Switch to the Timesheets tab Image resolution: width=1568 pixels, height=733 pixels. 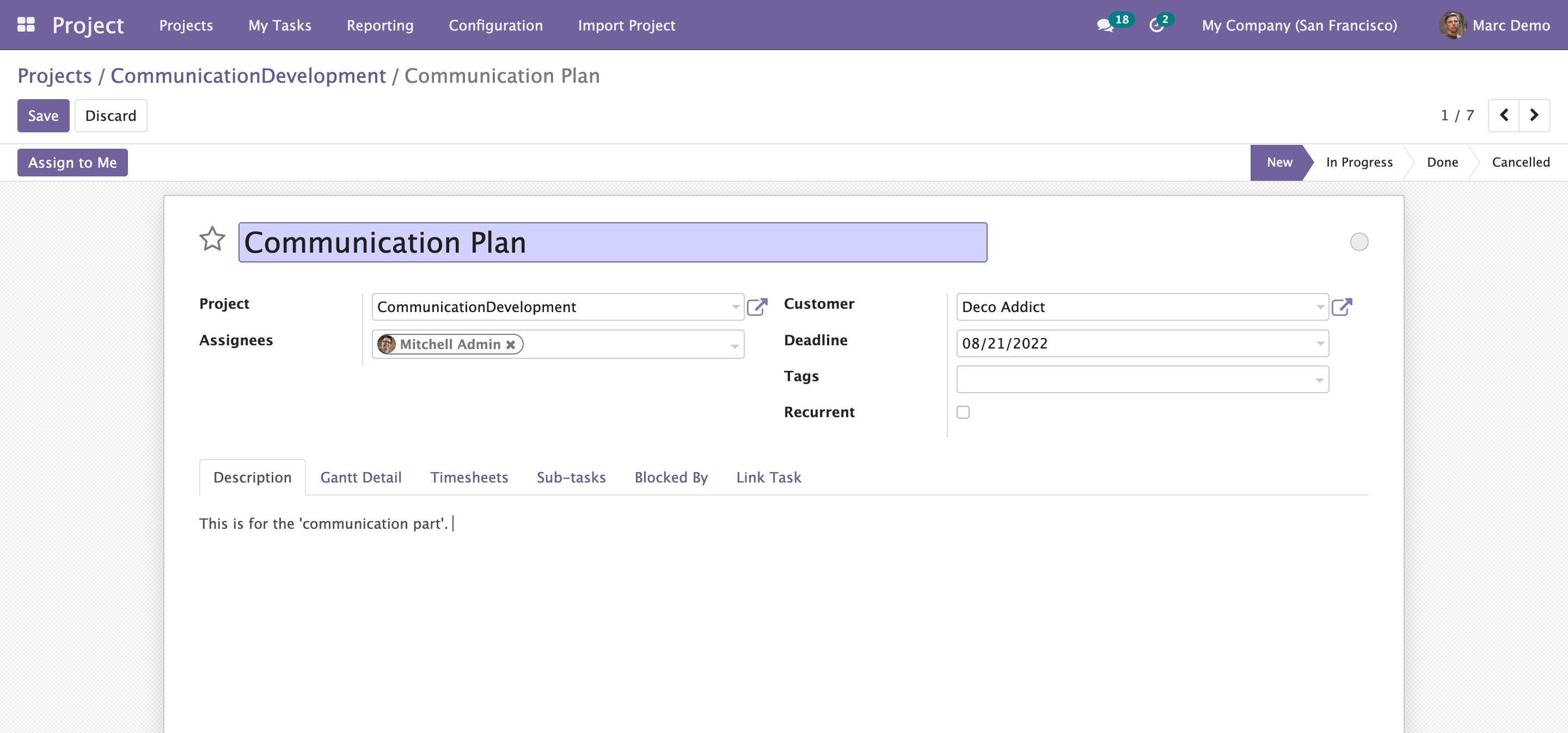[x=469, y=477]
